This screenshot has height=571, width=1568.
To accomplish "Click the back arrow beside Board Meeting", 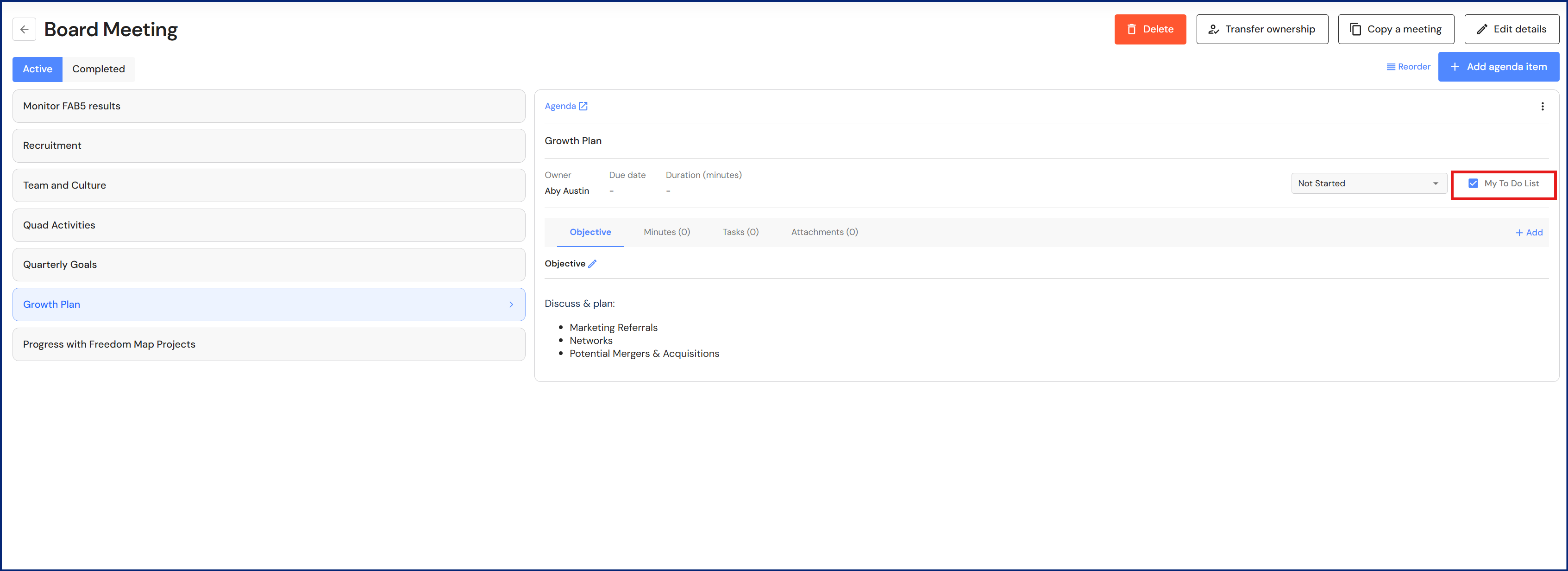I will 25,29.
